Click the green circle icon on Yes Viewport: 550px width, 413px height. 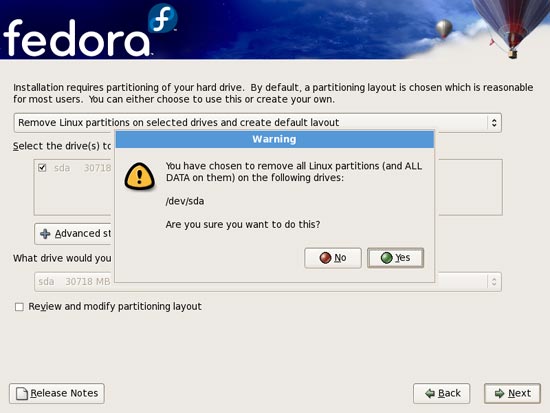386,258
